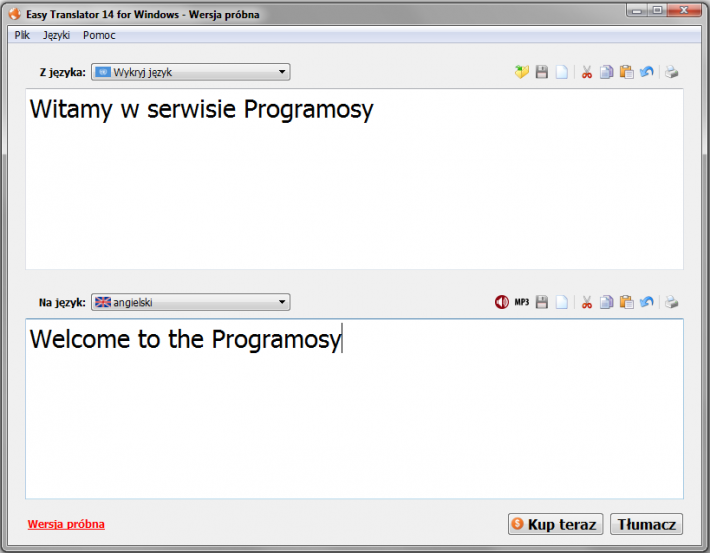
Task: Print source text with top printer icon
Action: point(672,72)
